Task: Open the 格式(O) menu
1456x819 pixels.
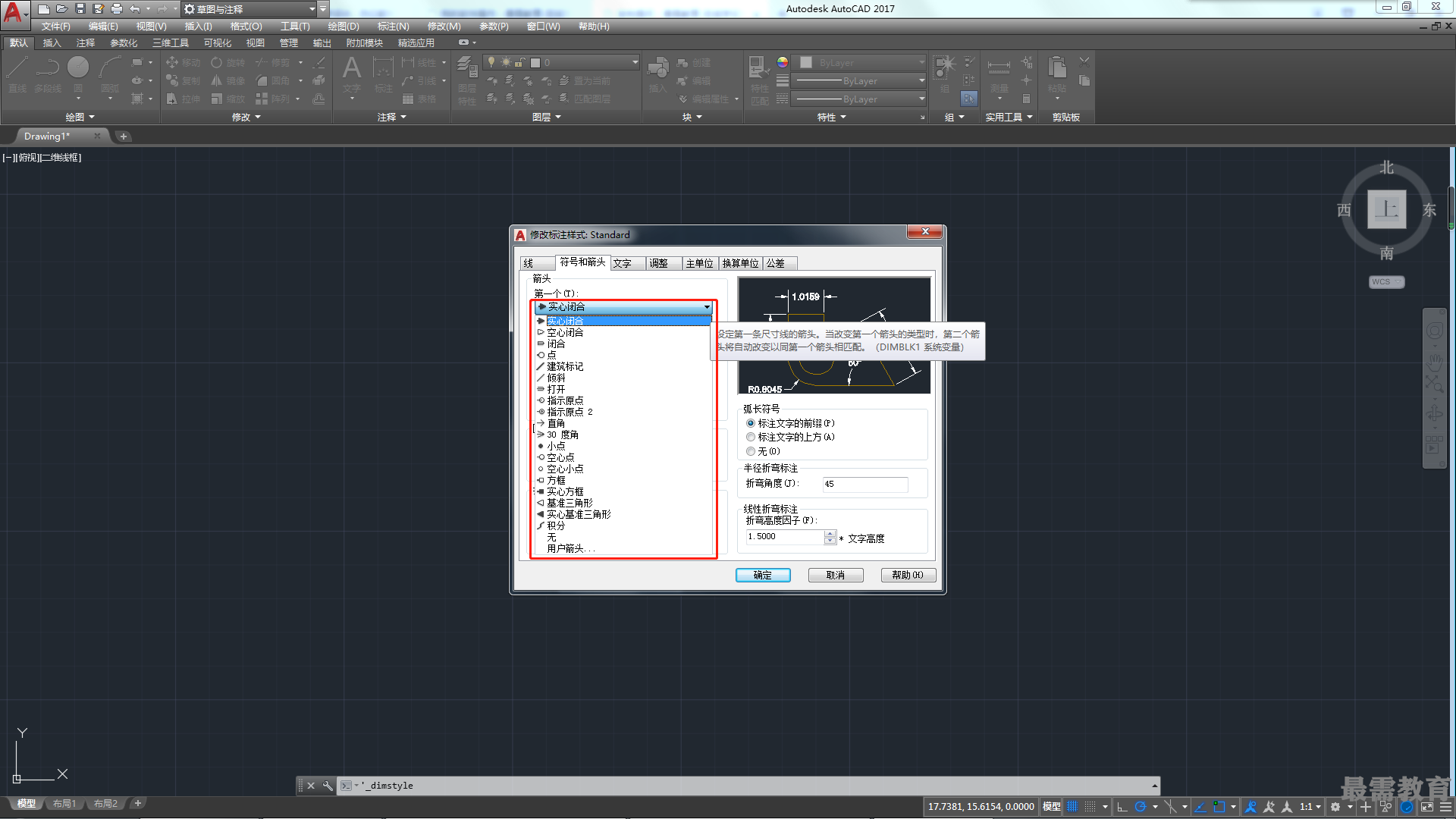Action: coord(246,27)
